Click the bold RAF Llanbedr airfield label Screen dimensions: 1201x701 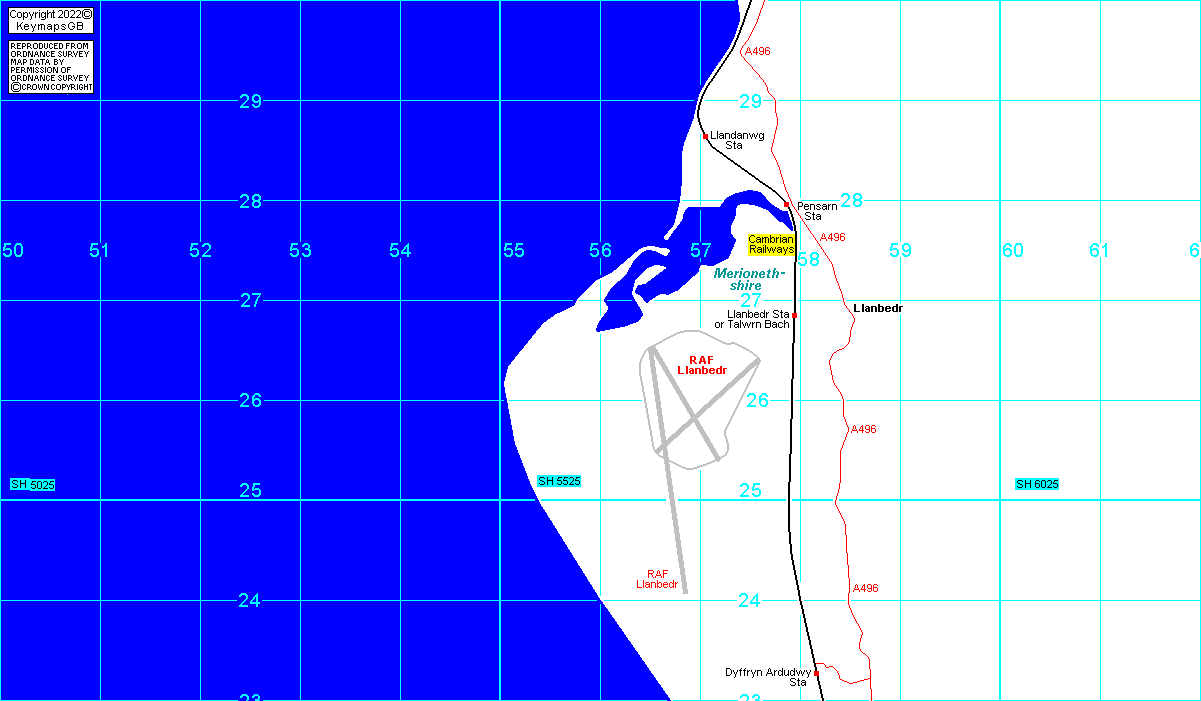coord(700,365)
